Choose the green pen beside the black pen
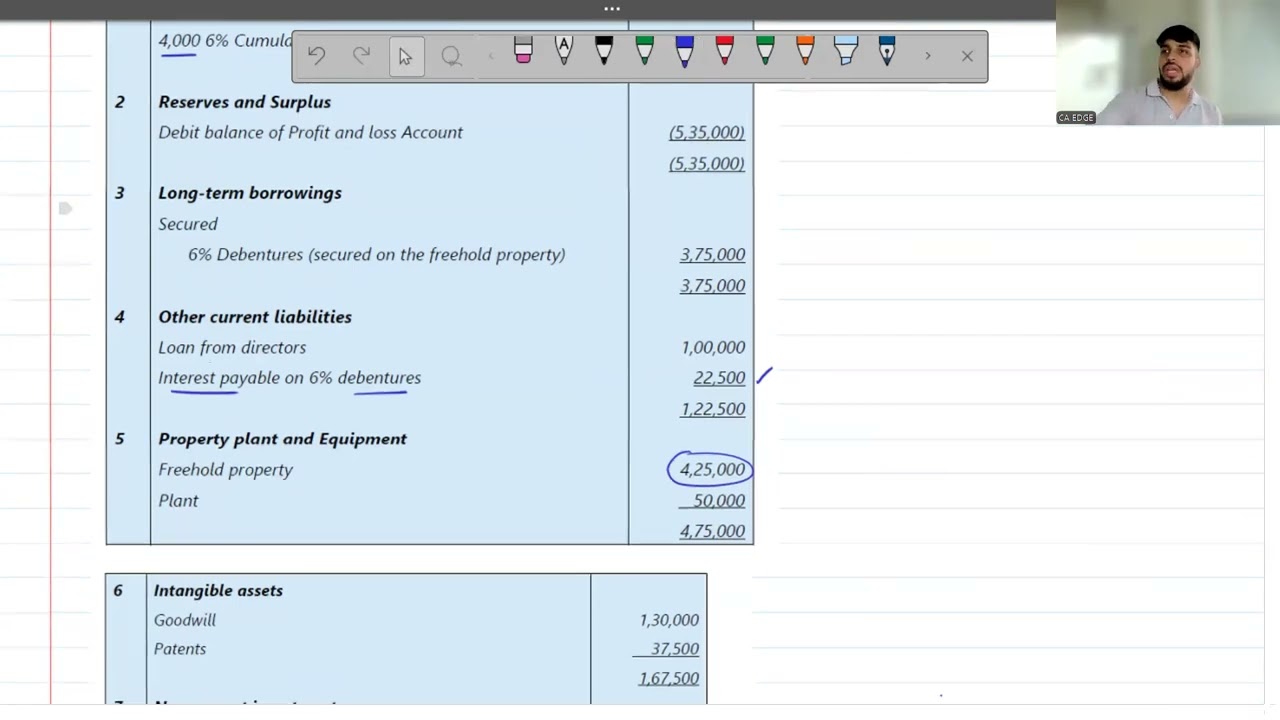The image size is (1280, 720). point(644,51)
